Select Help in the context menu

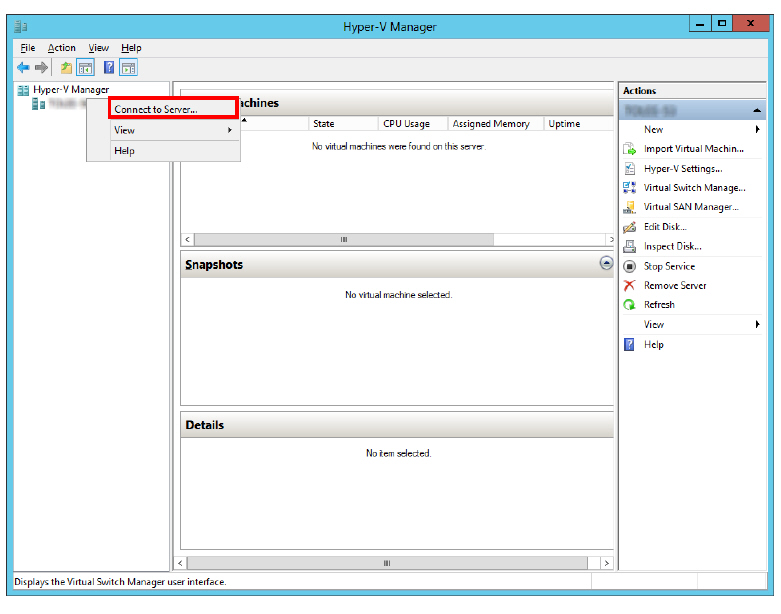pos(173,150)
